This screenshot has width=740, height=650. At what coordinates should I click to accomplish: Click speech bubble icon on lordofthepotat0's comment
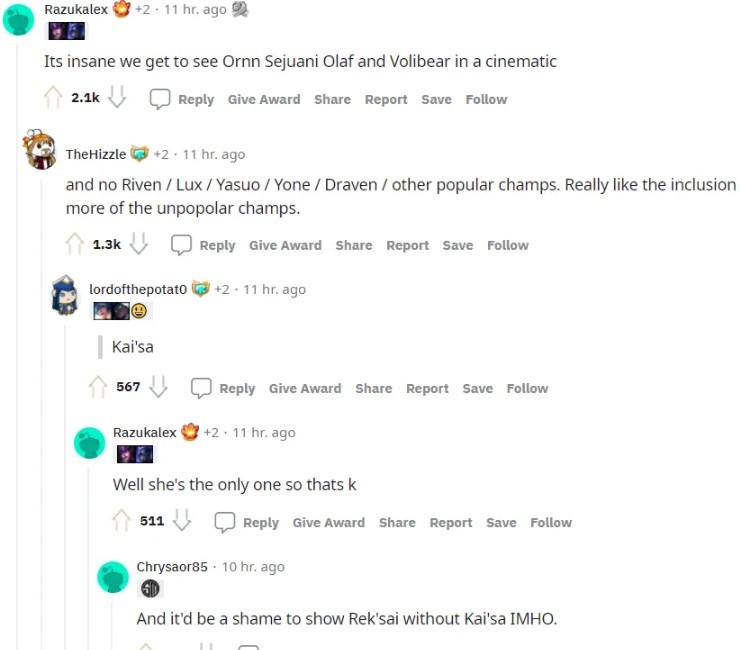click(201, 388)
